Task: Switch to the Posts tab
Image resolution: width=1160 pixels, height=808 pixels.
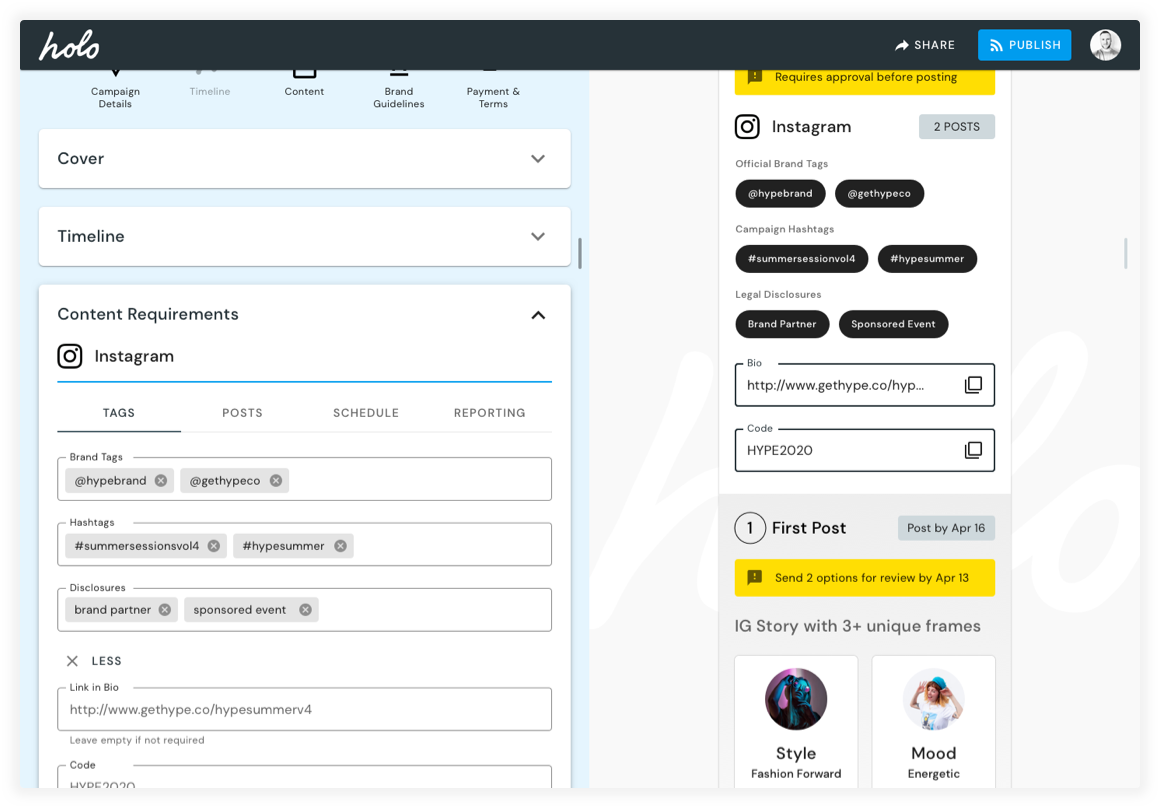Action: coord(242,413)
